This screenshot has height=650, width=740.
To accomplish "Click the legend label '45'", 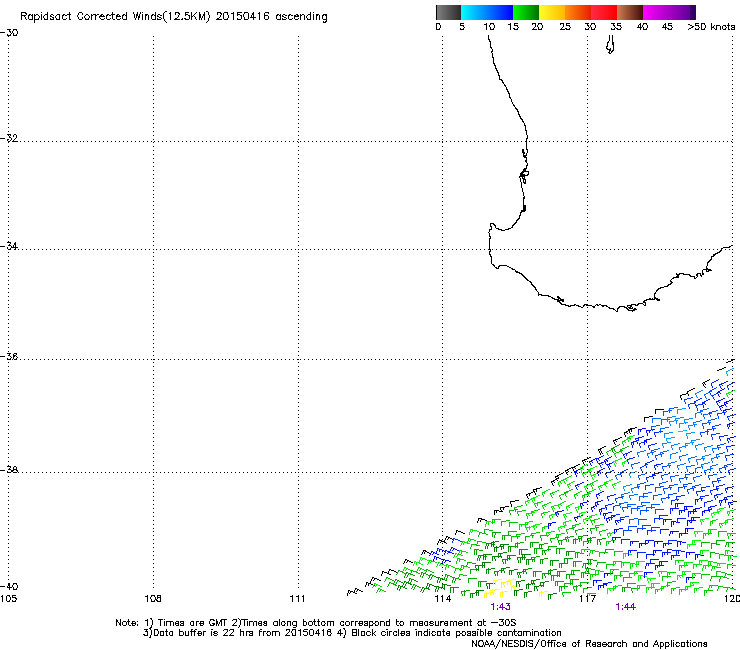I will point(667,27).
